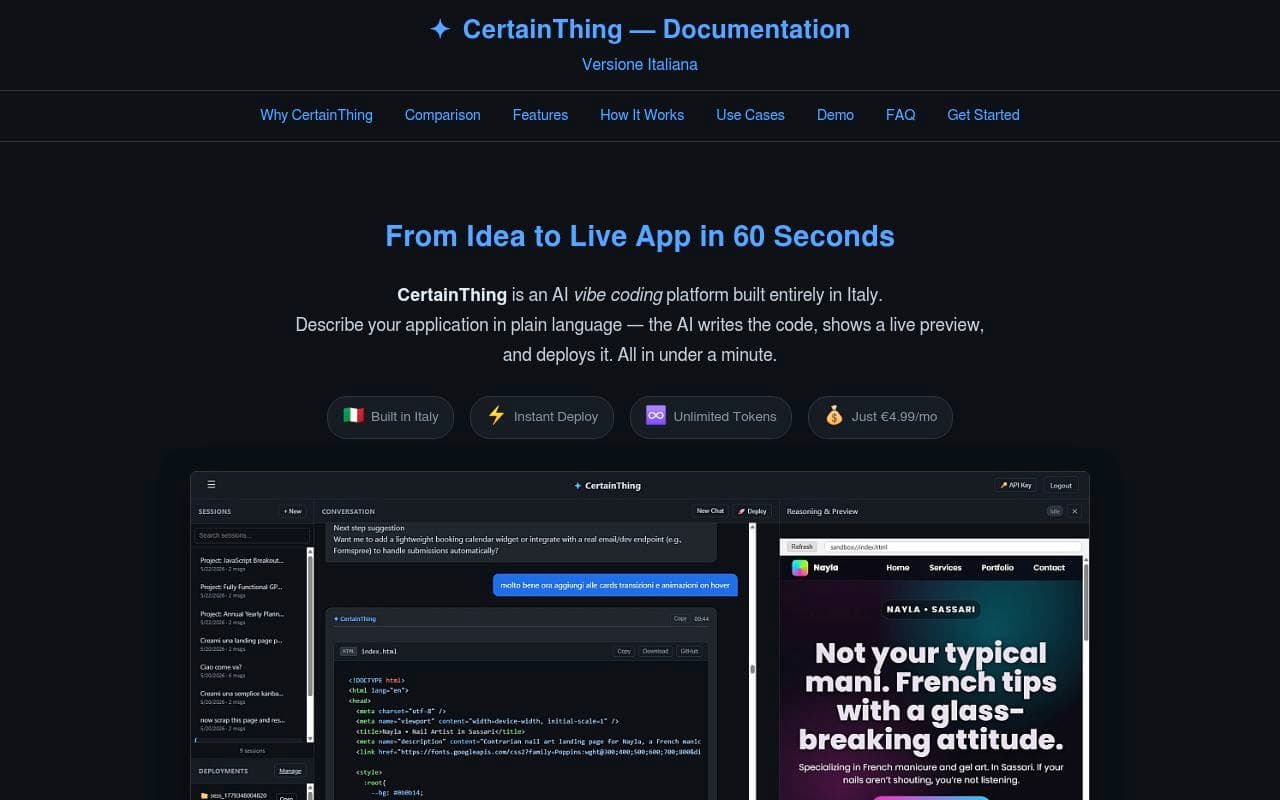Select the Built in Italy badge text
The height and width of the screenshot is (800, 1280).
click(x=405, y=417)
